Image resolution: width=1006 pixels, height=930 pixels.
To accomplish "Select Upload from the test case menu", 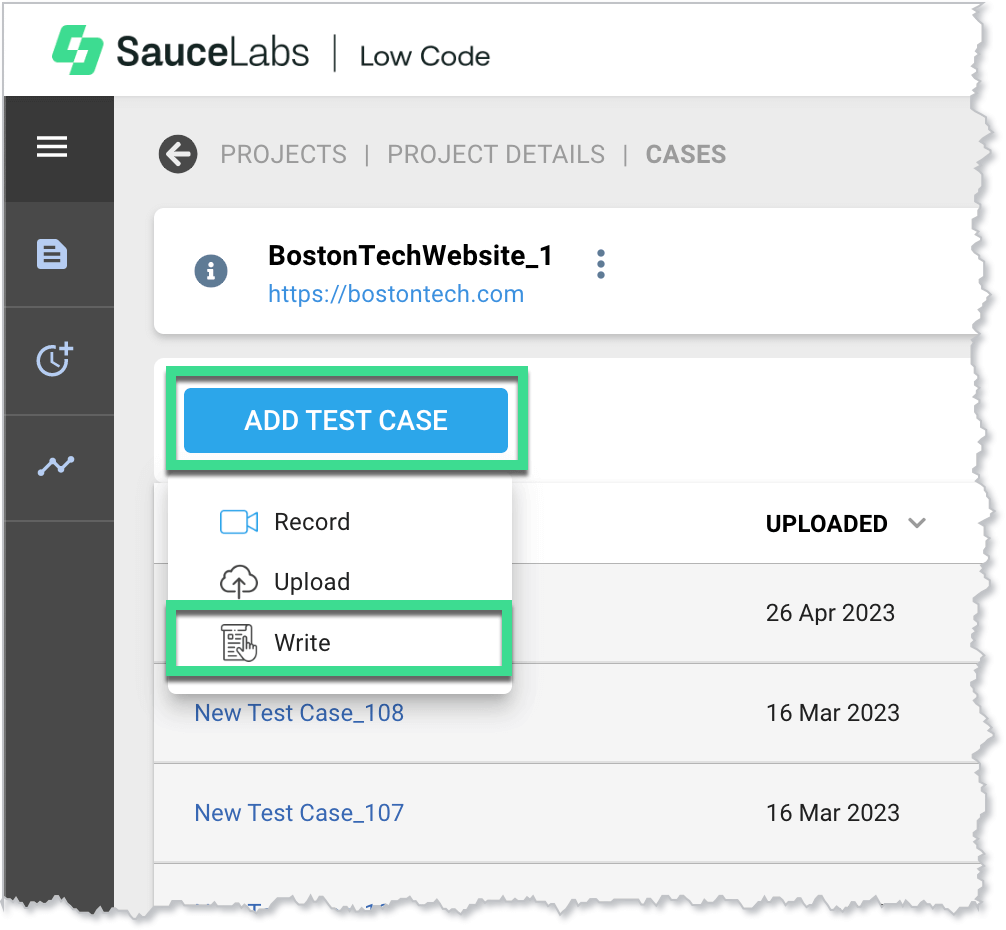I will [311, 582].
